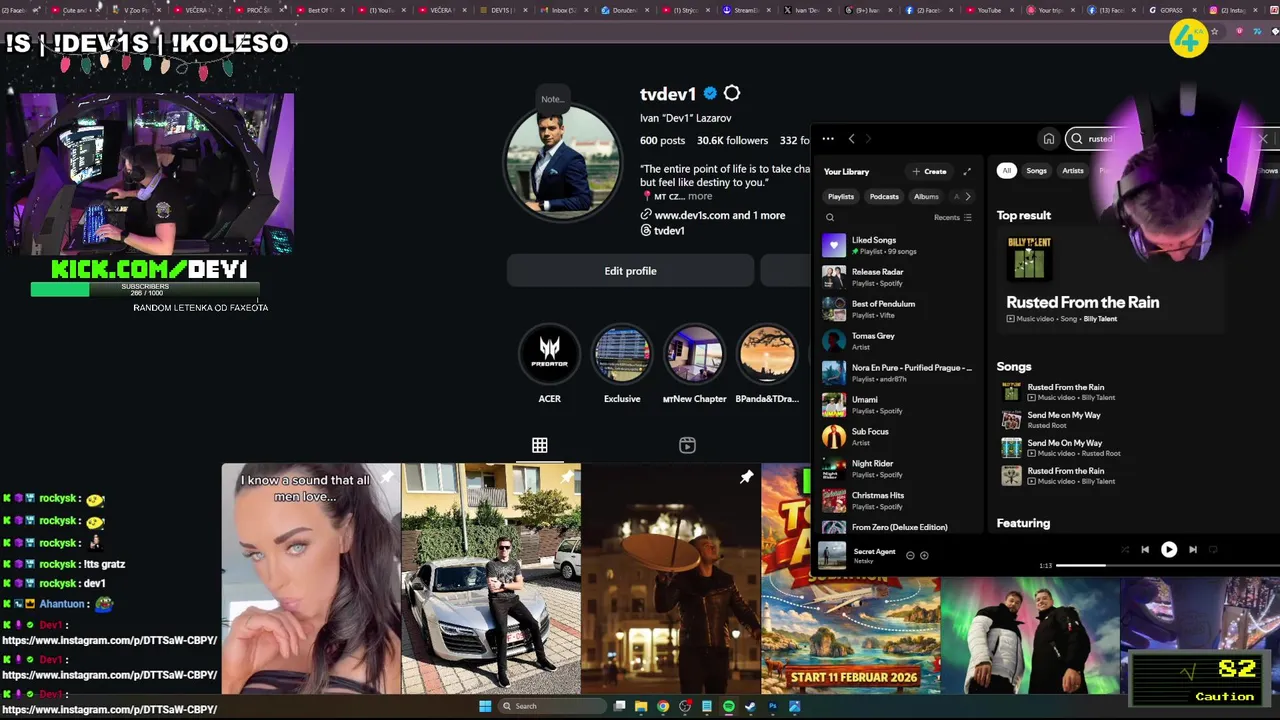Open Recents sort dropdown
Image resolution: width=1280 pixels, height=720 pixels.
953,217
